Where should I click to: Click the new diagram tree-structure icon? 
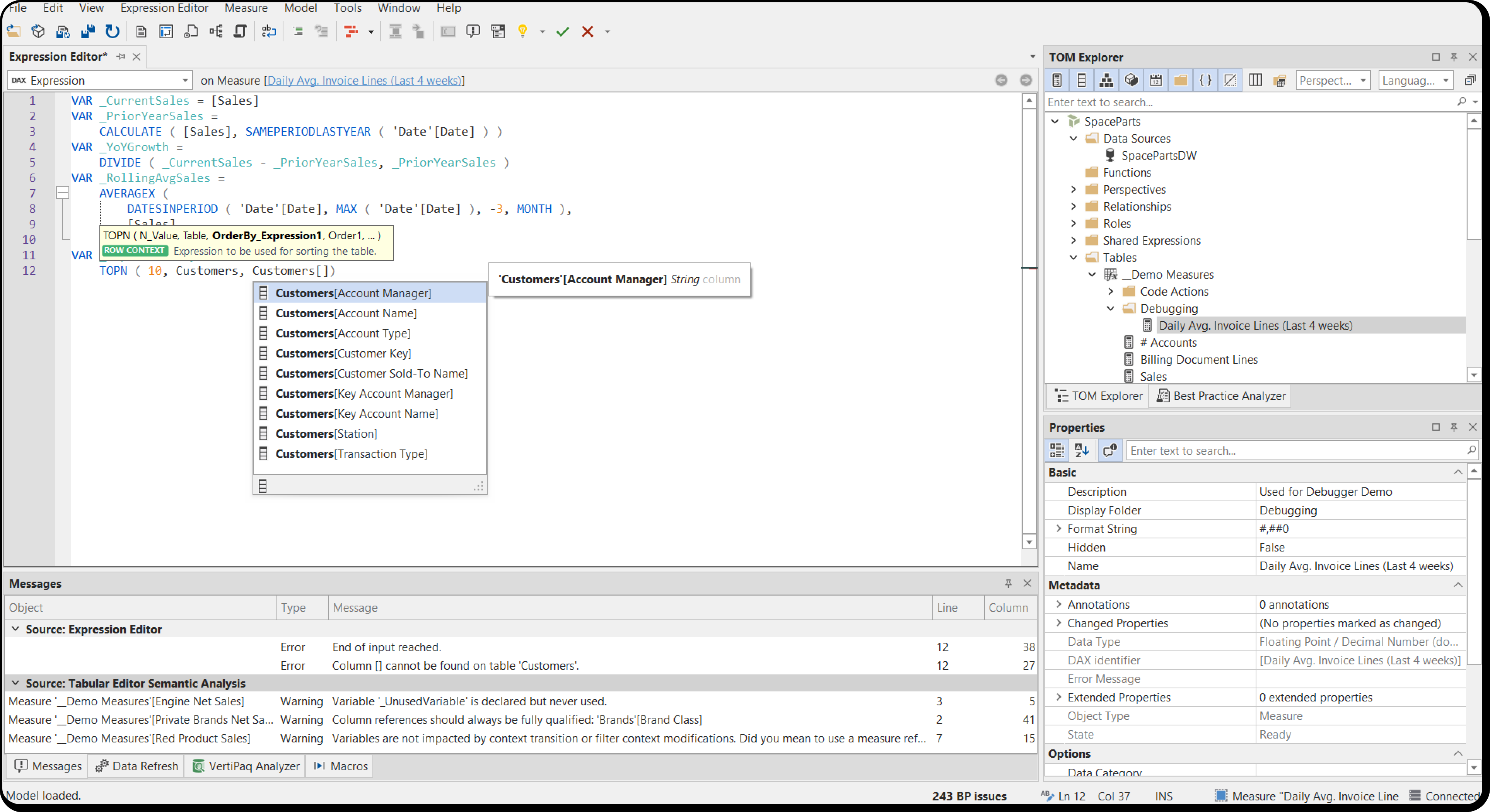(216, 32)
